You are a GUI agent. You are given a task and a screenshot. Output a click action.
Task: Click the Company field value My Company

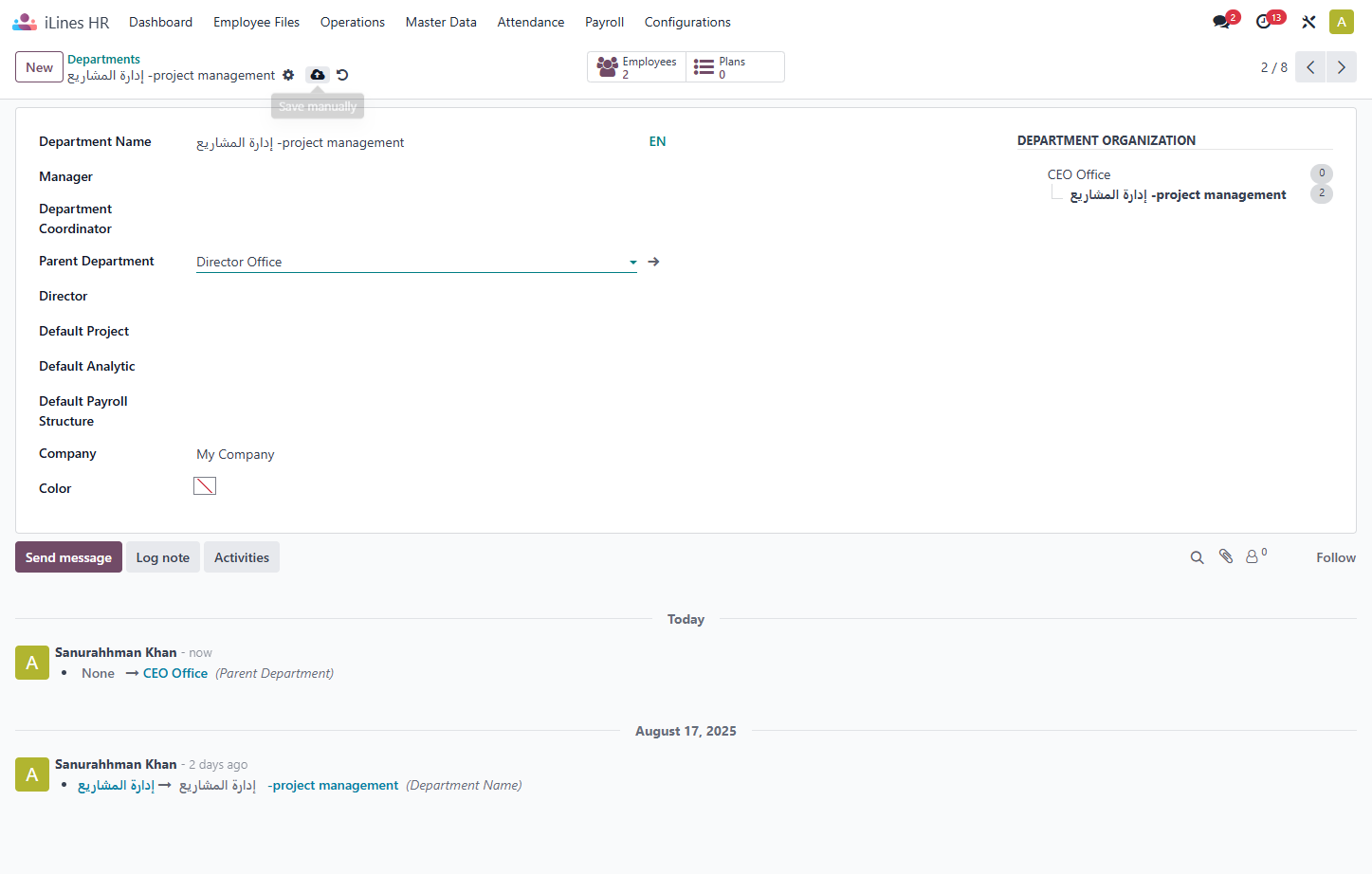coord(235,454)
